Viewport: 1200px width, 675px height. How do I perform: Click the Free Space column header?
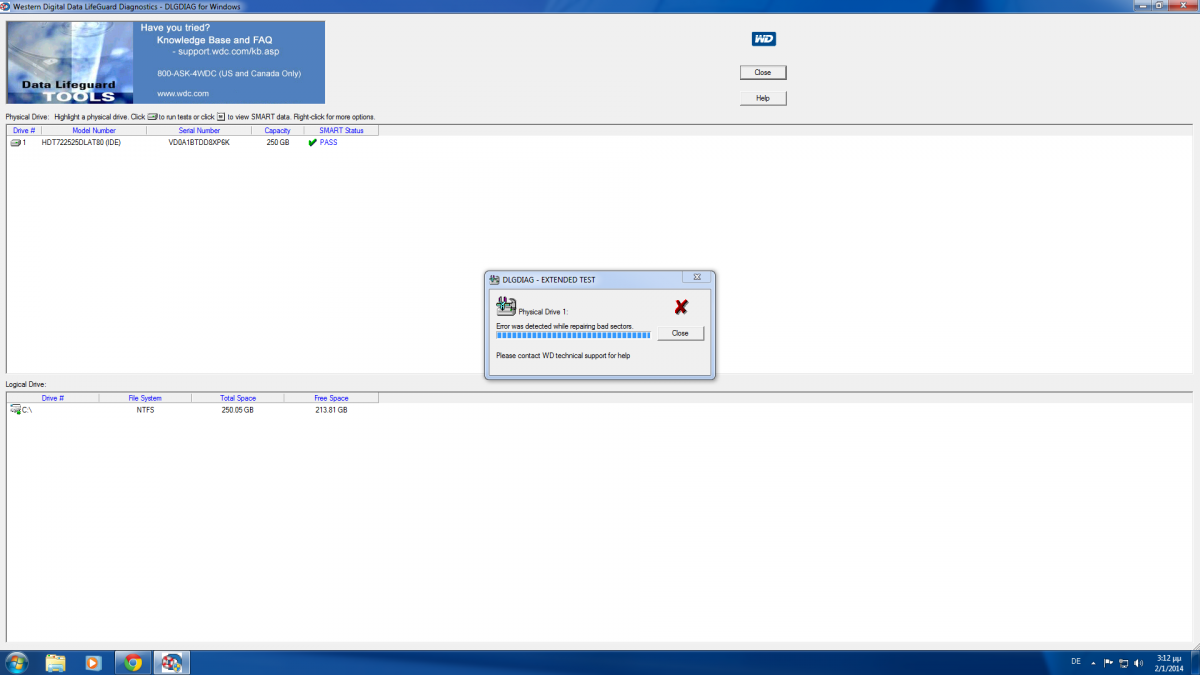(x=331, y=398)
